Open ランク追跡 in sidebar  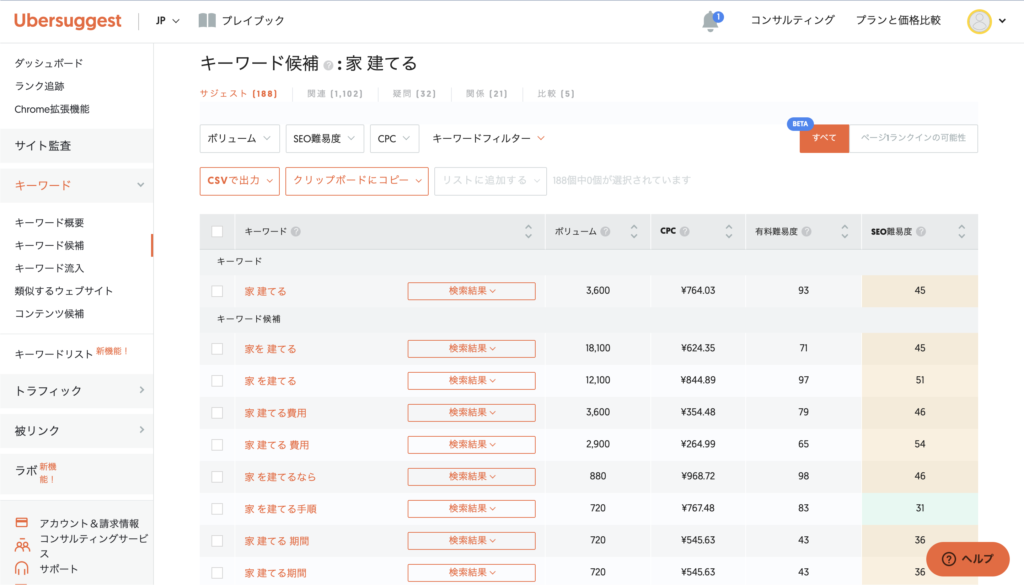tap(39, 86)
